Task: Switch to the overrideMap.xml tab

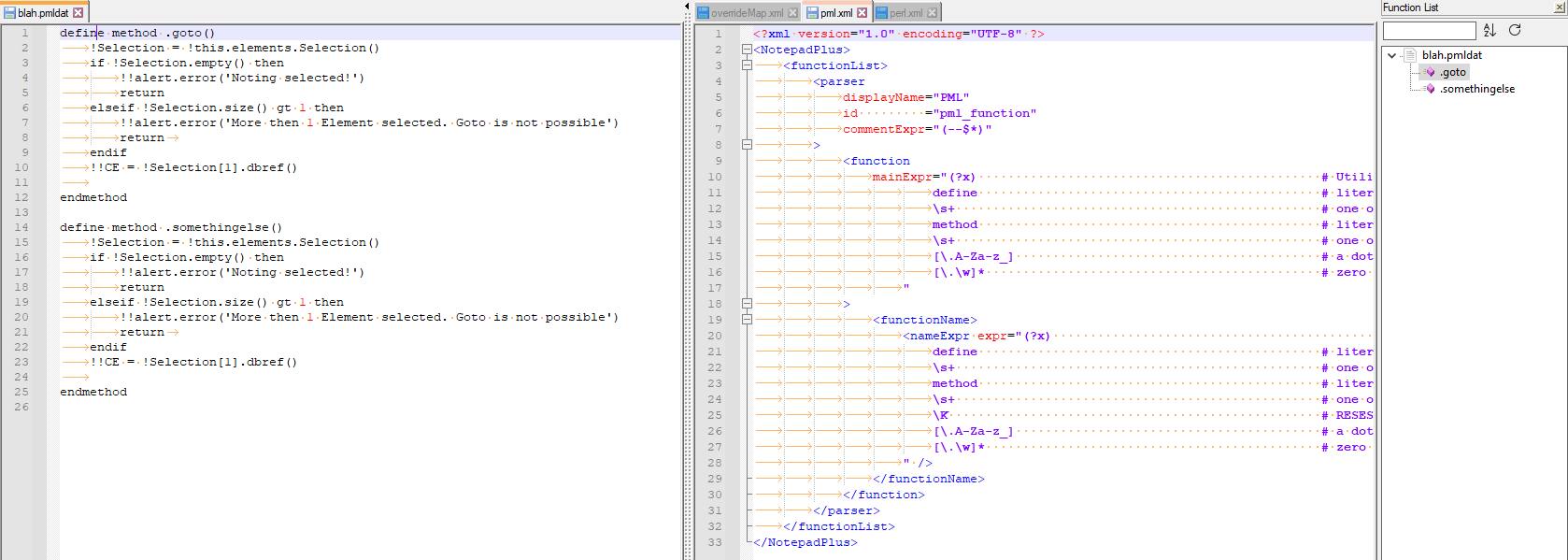Action: (x=747, y=12)
